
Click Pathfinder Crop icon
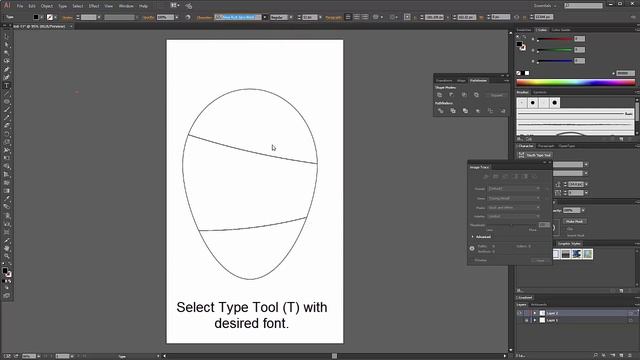point(478,111)
